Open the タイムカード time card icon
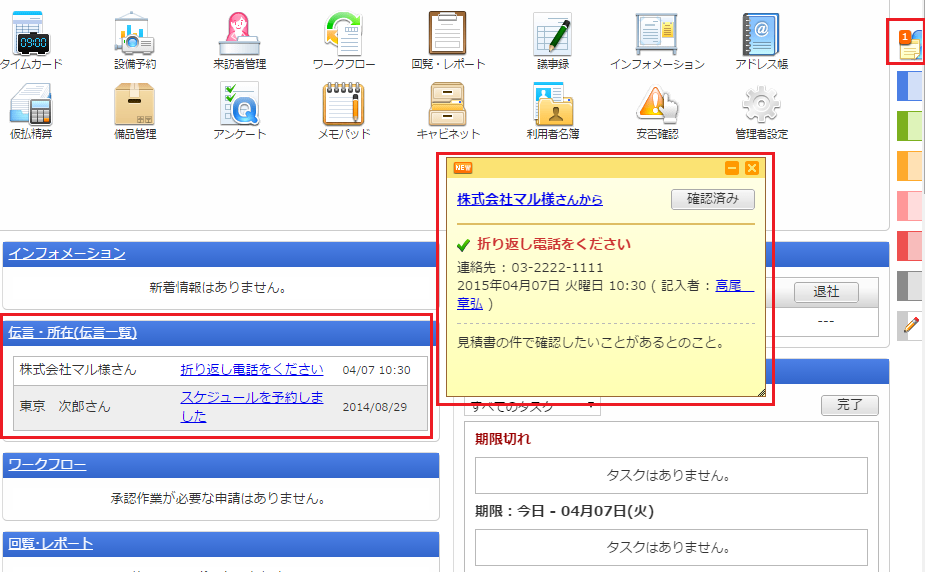This screenshot has width=925, height=572. tap(31, 36)
